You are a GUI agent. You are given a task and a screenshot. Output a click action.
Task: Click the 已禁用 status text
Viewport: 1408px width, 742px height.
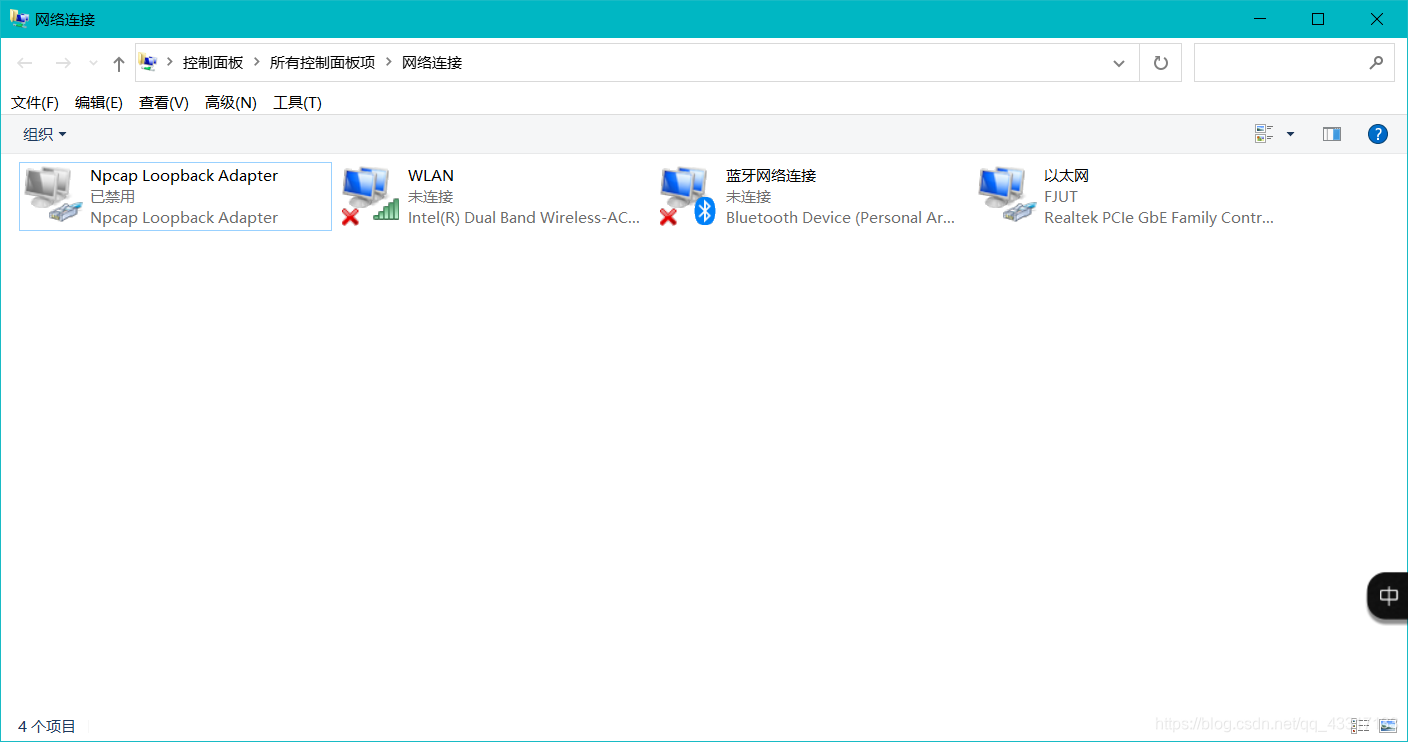point(113,197)
